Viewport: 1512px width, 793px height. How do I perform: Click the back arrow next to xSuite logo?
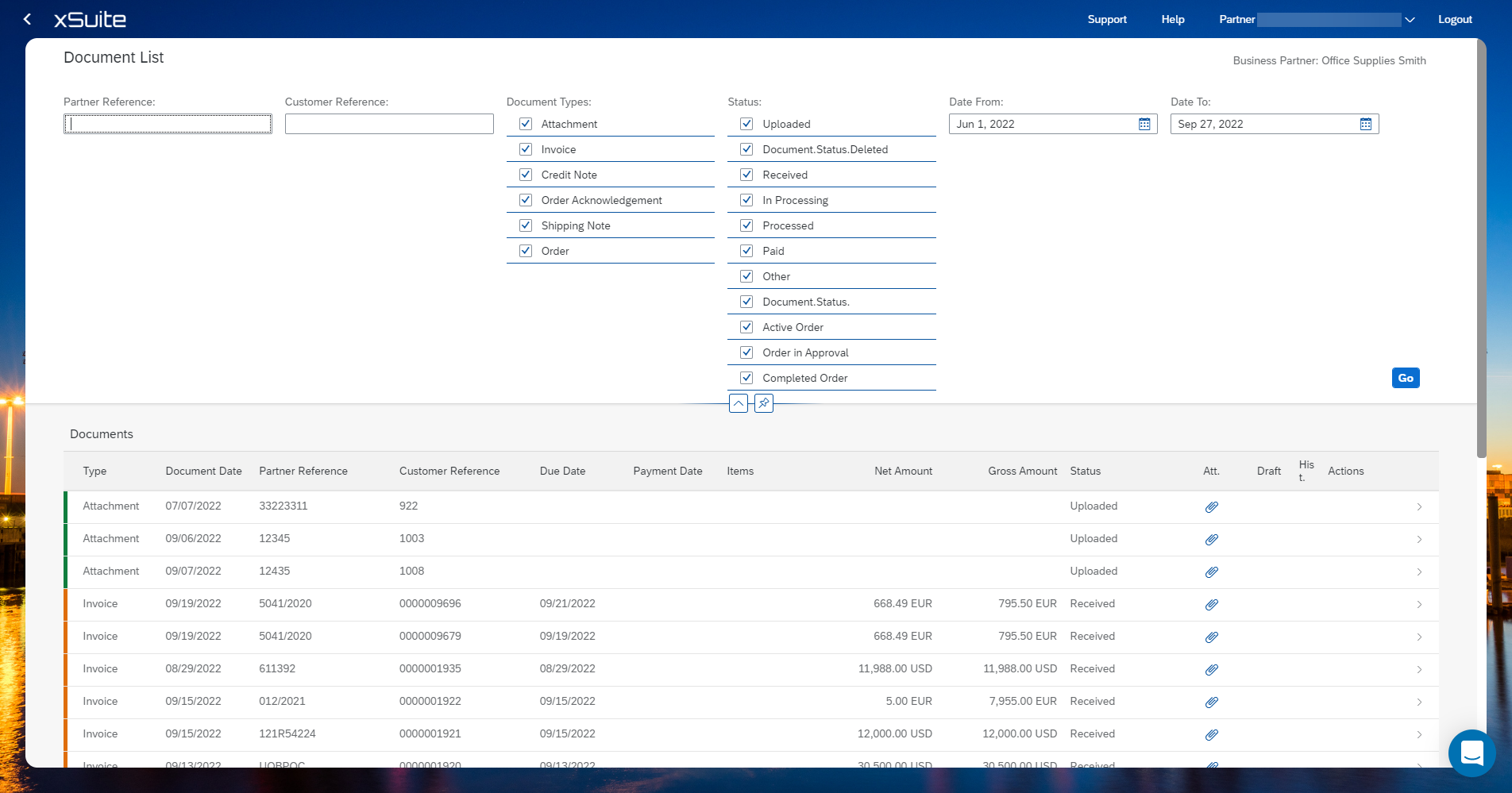coord(28,19)
